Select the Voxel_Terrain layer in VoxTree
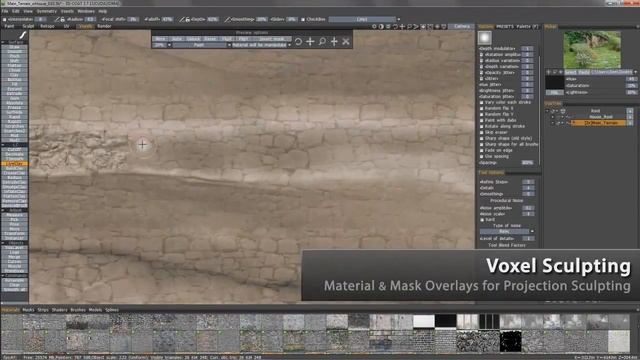 click(x=599, y=123)
